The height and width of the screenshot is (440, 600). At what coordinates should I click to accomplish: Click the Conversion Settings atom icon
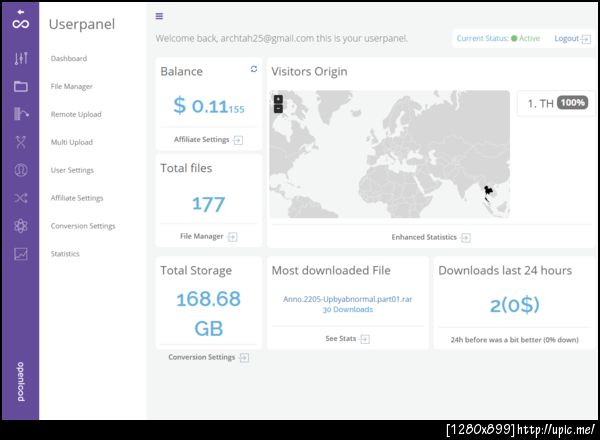click(21, 226)
